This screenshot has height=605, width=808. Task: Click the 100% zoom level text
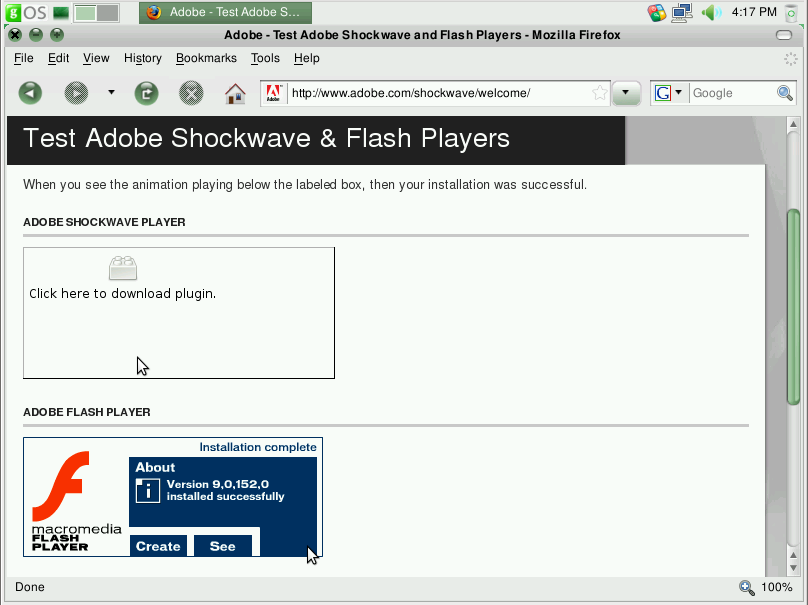point(777,587)
